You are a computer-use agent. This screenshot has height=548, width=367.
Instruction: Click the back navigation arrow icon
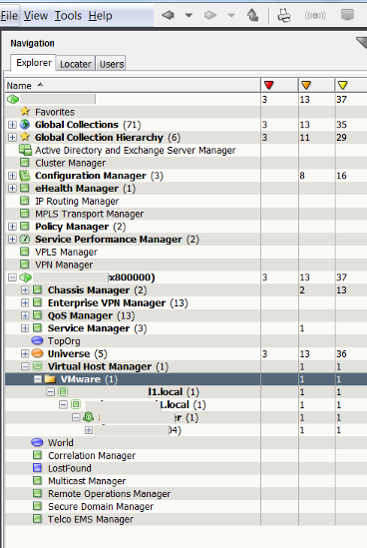click(168, 15)
